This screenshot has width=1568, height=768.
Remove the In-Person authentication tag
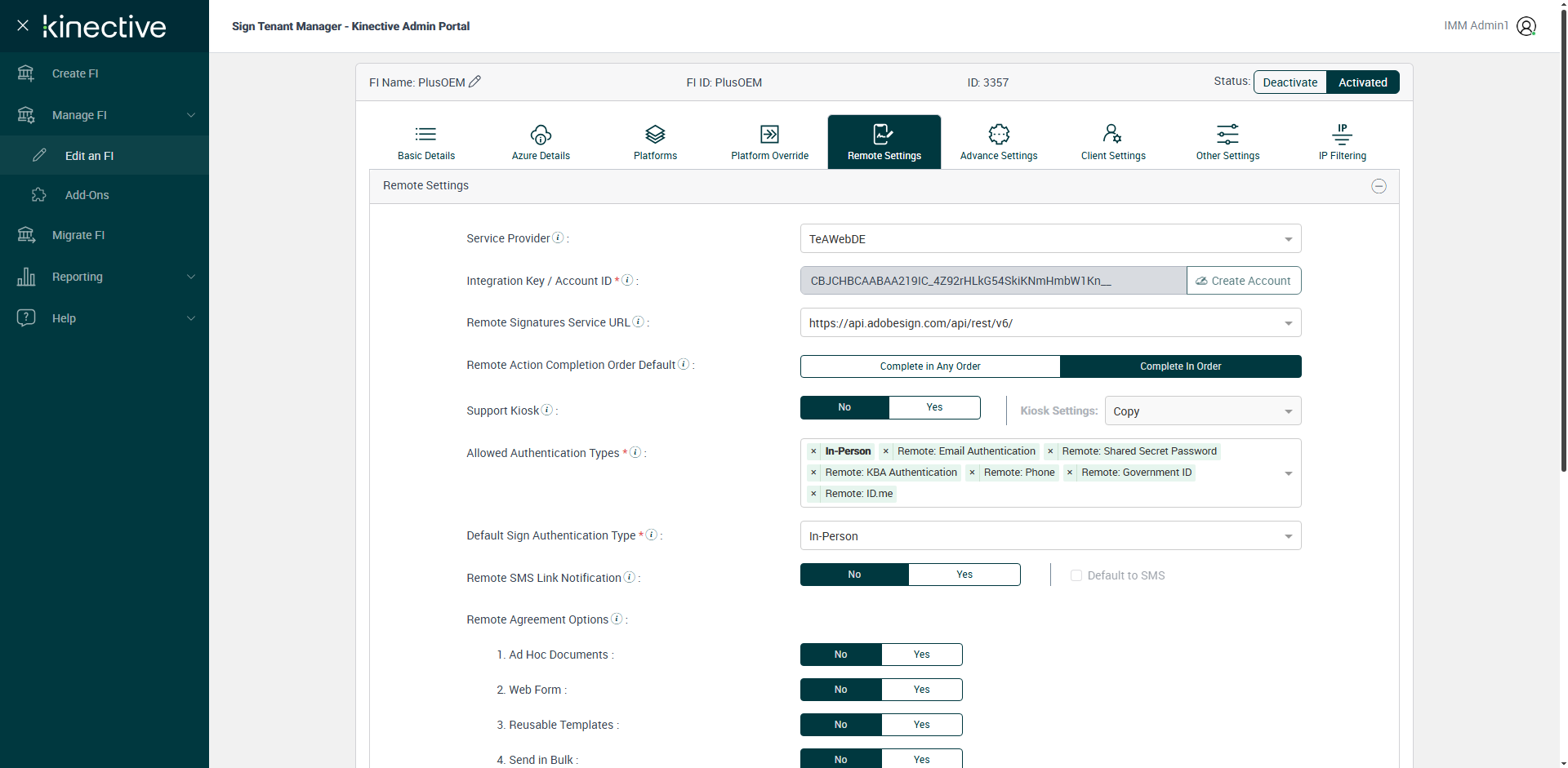[813, 451]
